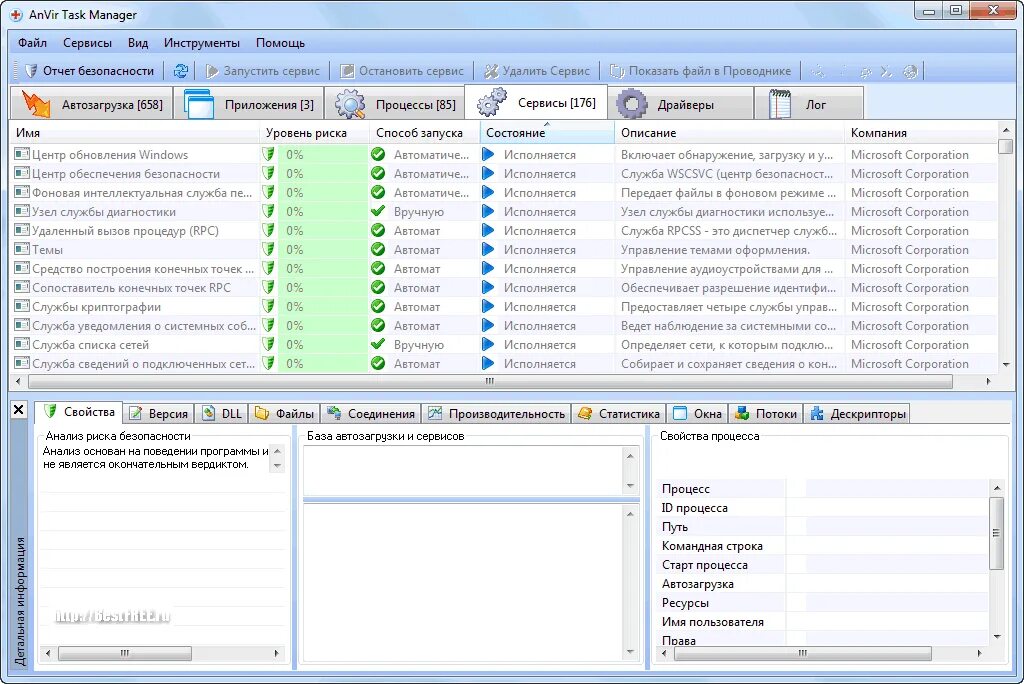Image resolution: width=1024 pixels, height=684 pixels.
Task: Open the Инструменты menu
Action: click(x=202, y=42)
